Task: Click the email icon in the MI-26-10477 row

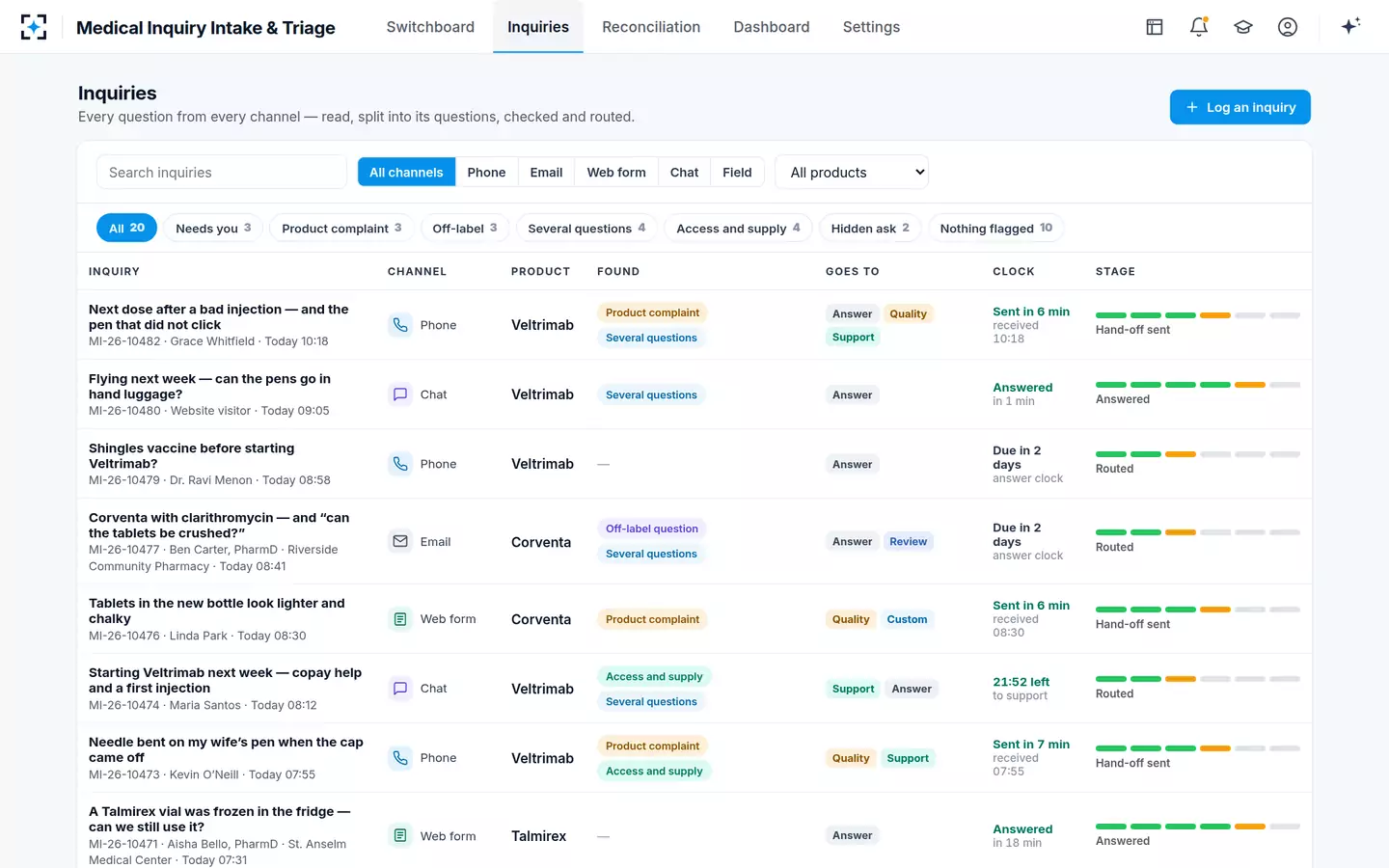Action: (x=400, y=542)
